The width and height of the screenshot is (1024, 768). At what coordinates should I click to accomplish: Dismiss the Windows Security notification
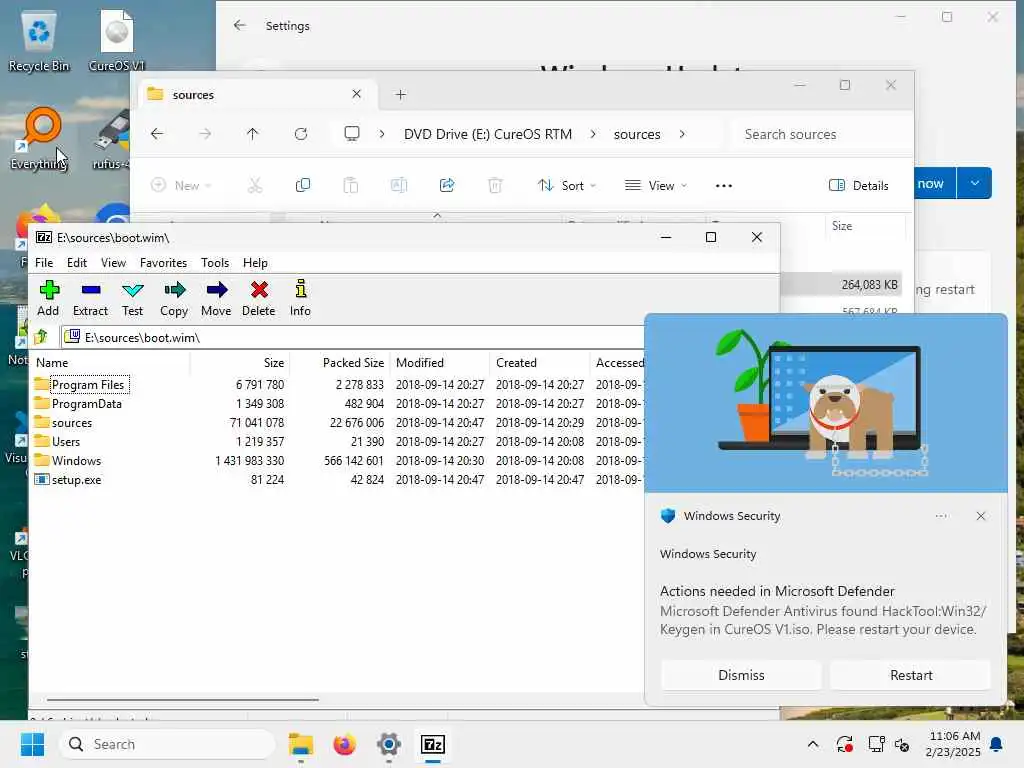point(741,675)
